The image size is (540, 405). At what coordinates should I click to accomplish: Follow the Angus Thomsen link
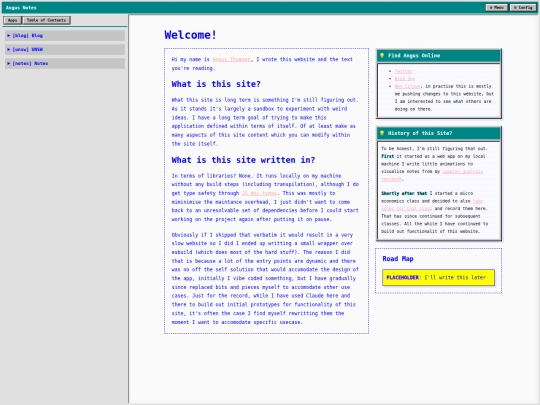coord(231,59)
